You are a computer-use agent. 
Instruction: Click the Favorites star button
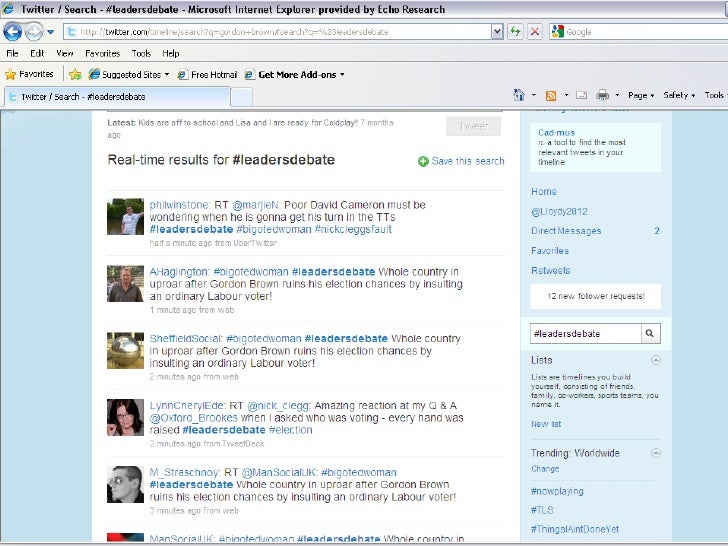[29, 74]
